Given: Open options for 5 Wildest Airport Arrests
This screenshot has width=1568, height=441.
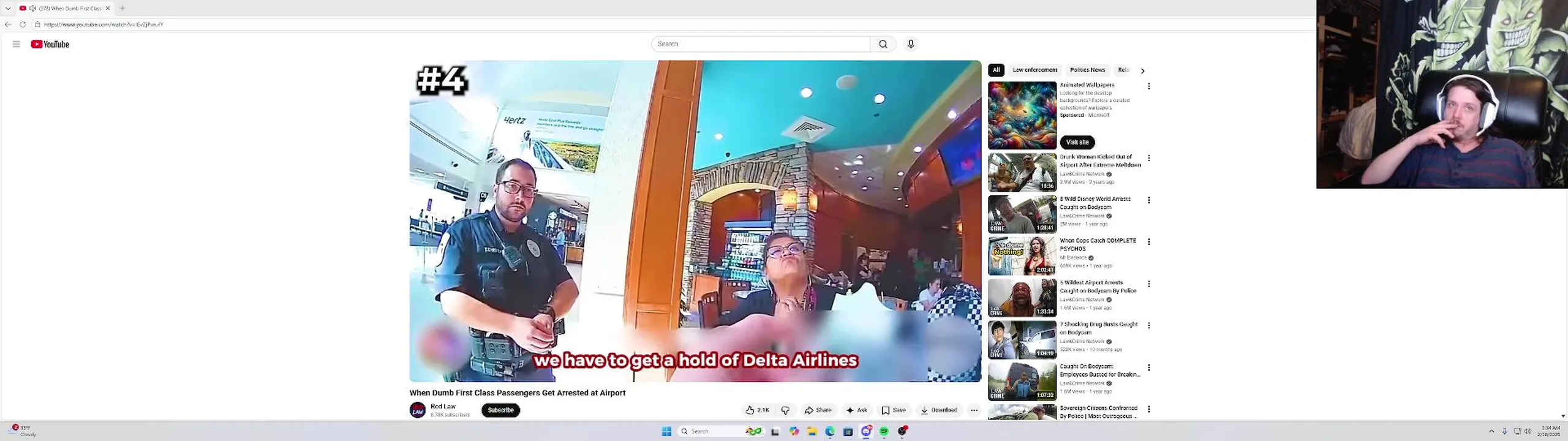Looking at the screenshot, I should [x=1148, y=284].
